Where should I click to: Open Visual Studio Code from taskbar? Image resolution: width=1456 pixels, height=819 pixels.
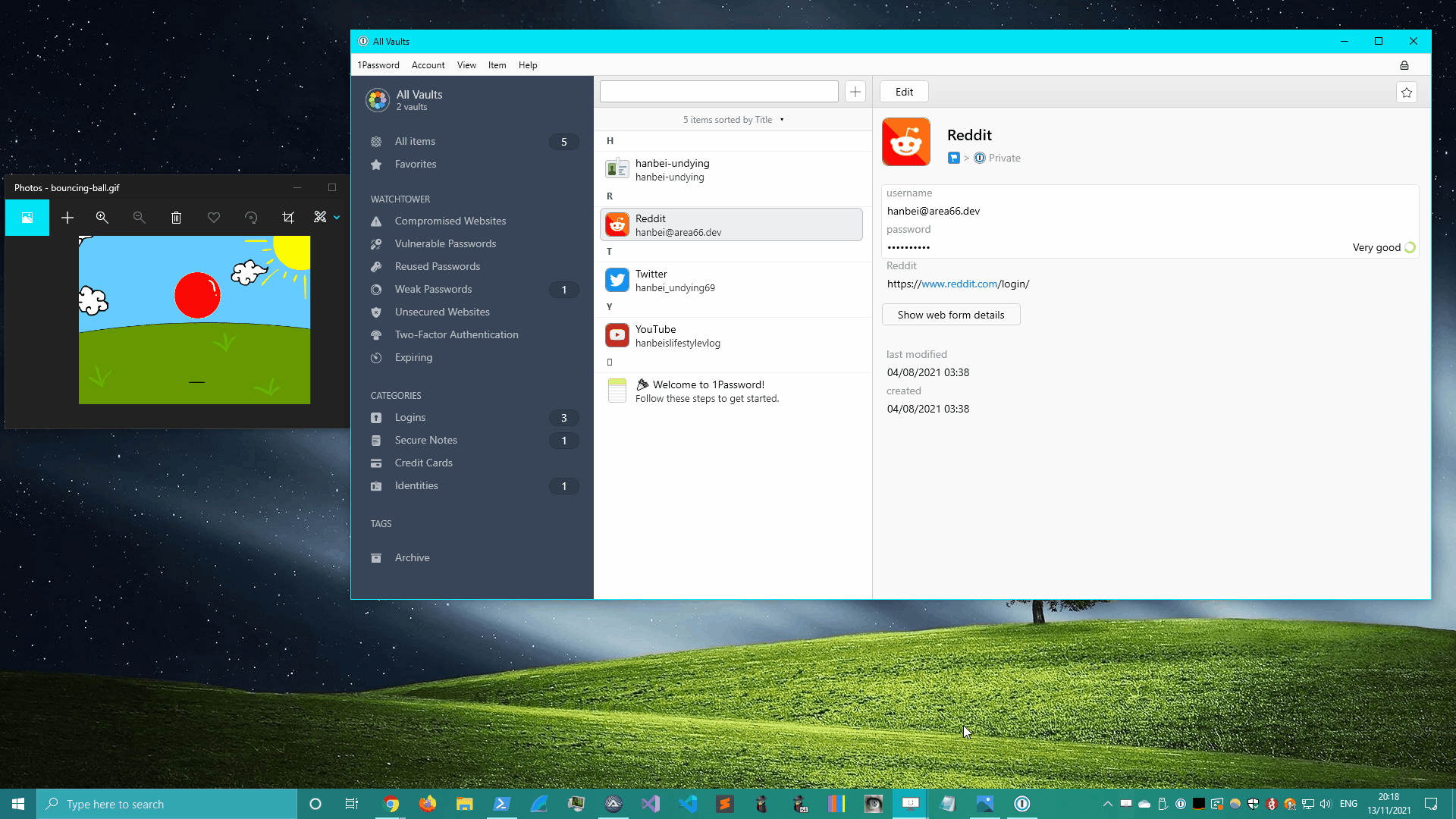pos(688,804)
